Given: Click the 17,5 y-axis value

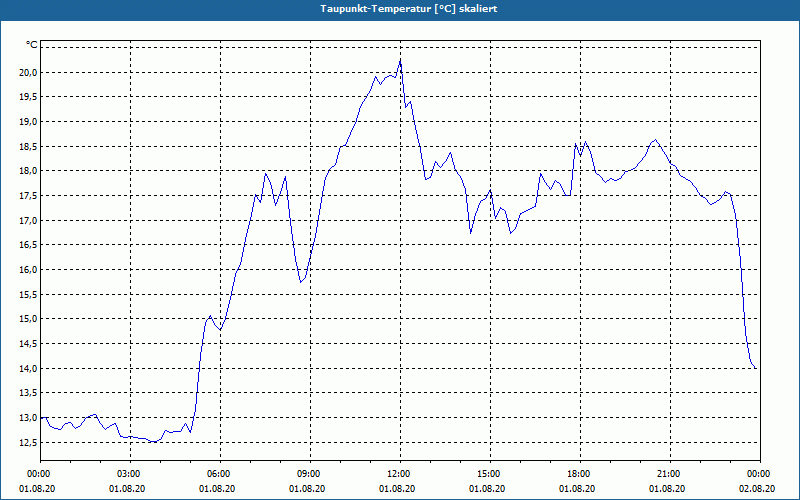Looking at the screenshot, I should pos(29,196).
